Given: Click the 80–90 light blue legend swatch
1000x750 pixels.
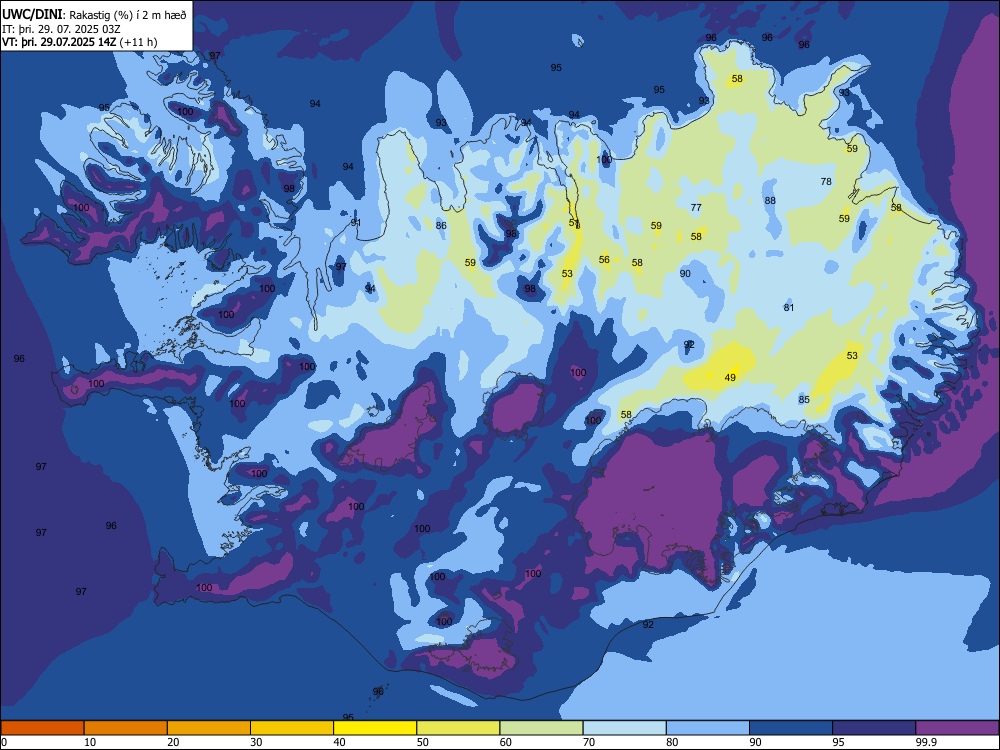Looking at the screenshot, I should [x=708, y=728].
